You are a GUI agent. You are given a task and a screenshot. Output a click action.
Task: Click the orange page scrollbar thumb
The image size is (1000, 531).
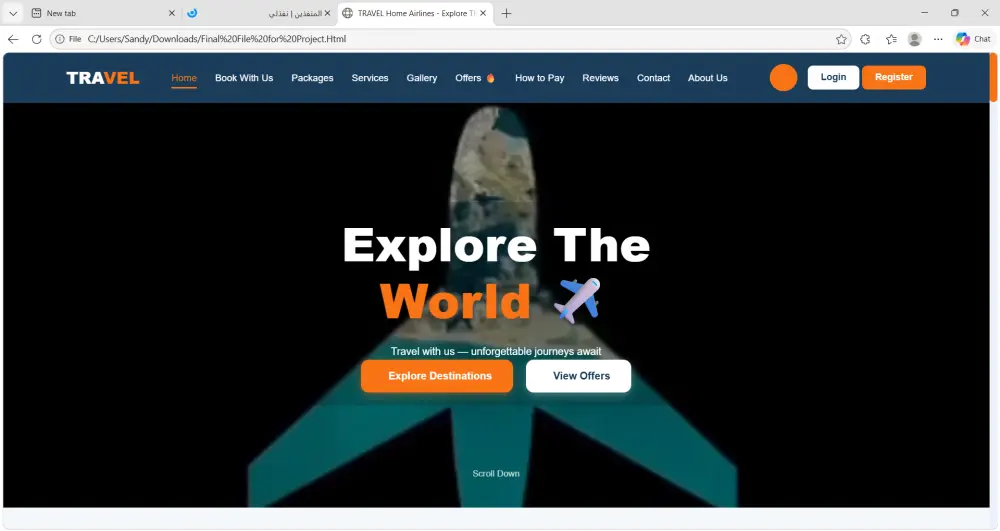click(994, 77)
